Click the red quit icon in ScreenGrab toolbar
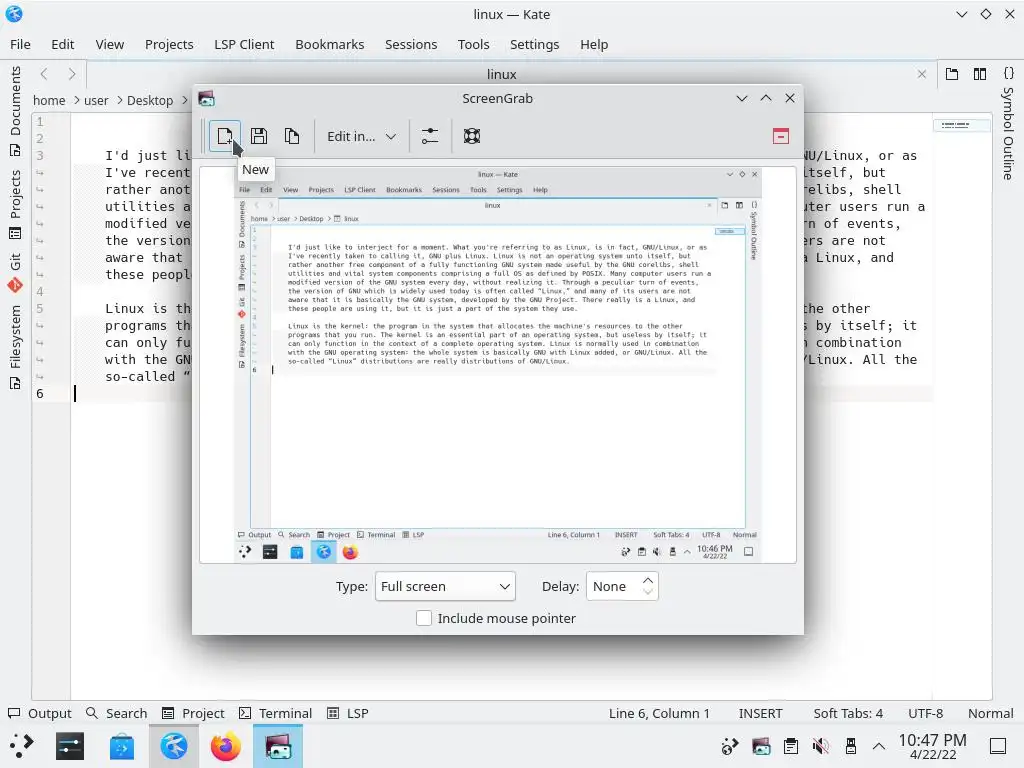The height and width of the screenshot is (768, 1024). [x=780, y=136]
